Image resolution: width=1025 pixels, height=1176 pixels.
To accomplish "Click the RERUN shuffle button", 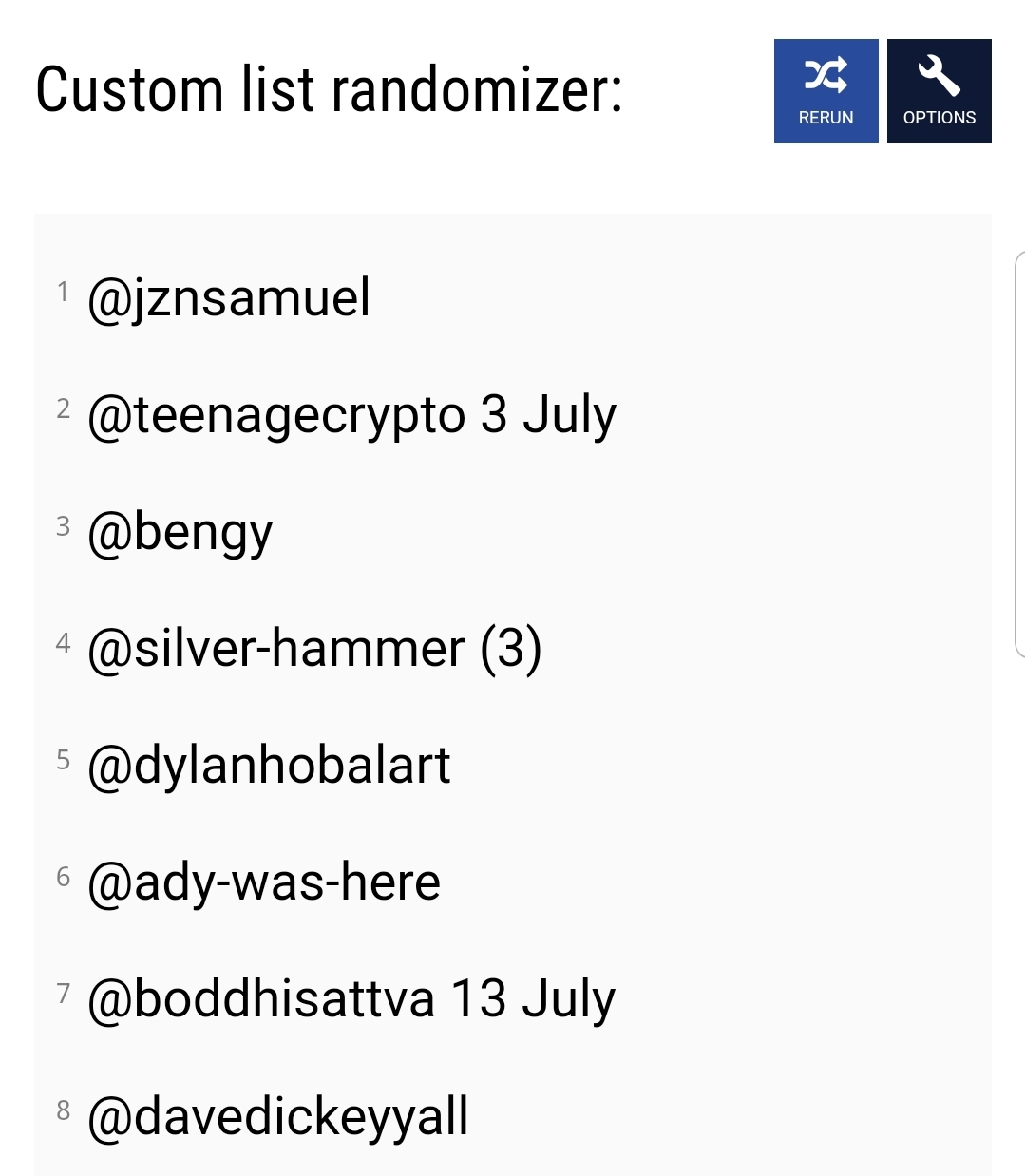I will tap(826, 91).
